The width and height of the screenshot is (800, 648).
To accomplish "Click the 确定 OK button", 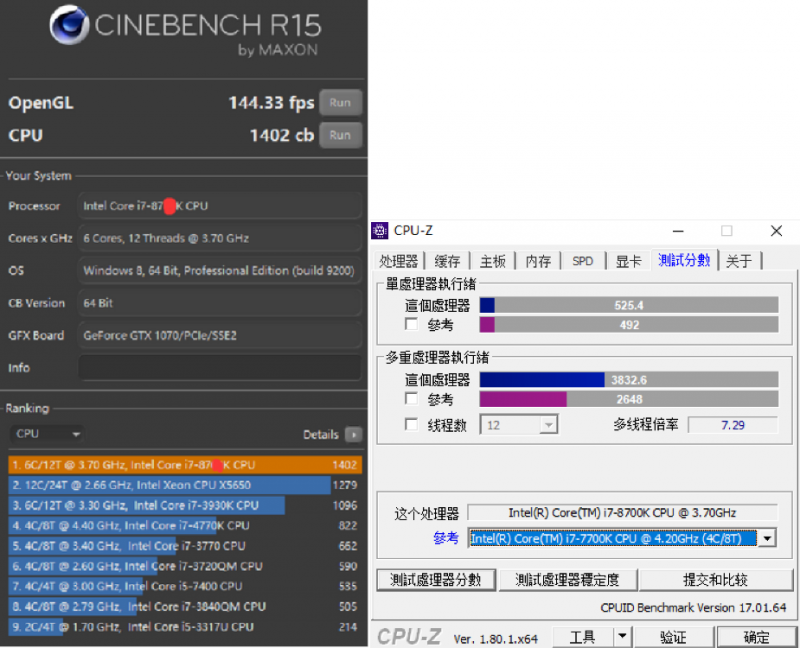I will [x=756, y=637].
